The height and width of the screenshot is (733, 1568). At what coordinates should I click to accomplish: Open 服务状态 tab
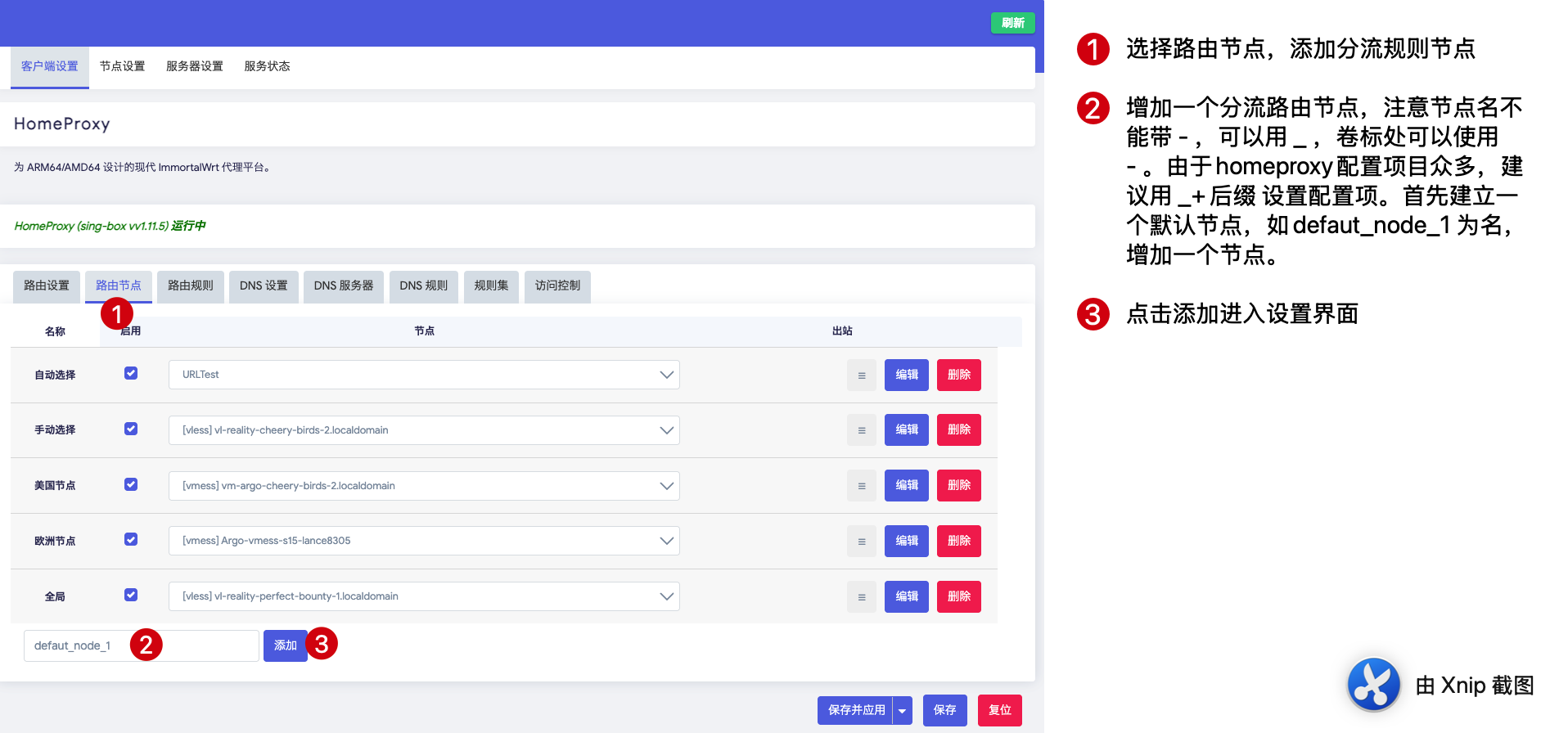[268, 66]
